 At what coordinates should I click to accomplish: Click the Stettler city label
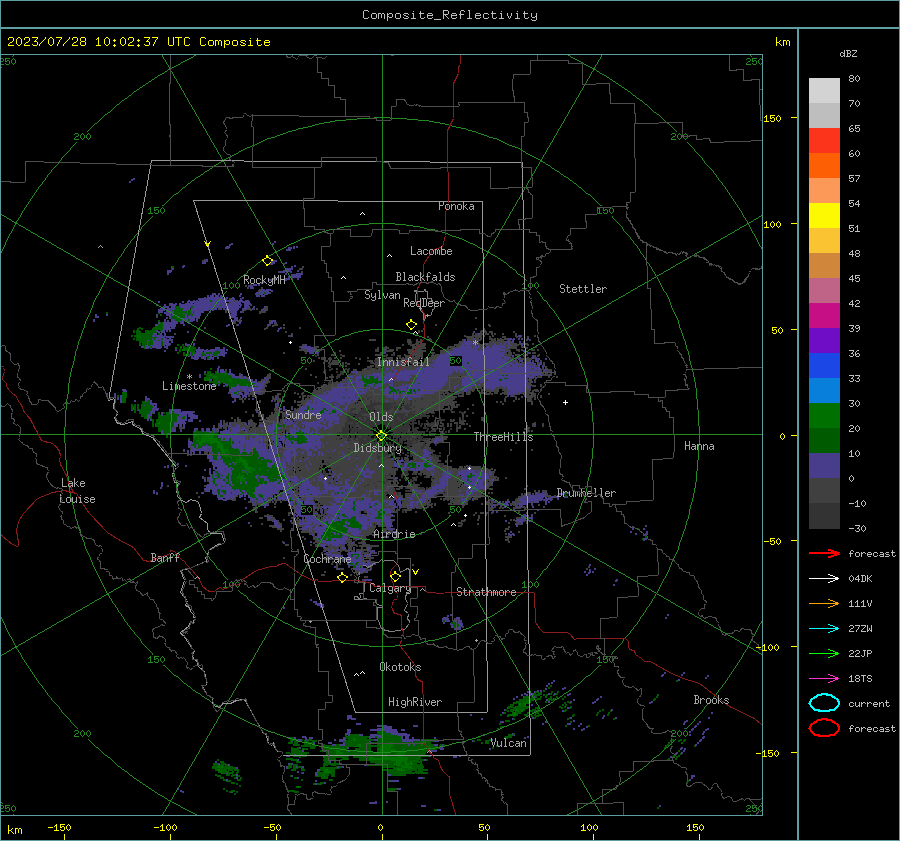583,289
